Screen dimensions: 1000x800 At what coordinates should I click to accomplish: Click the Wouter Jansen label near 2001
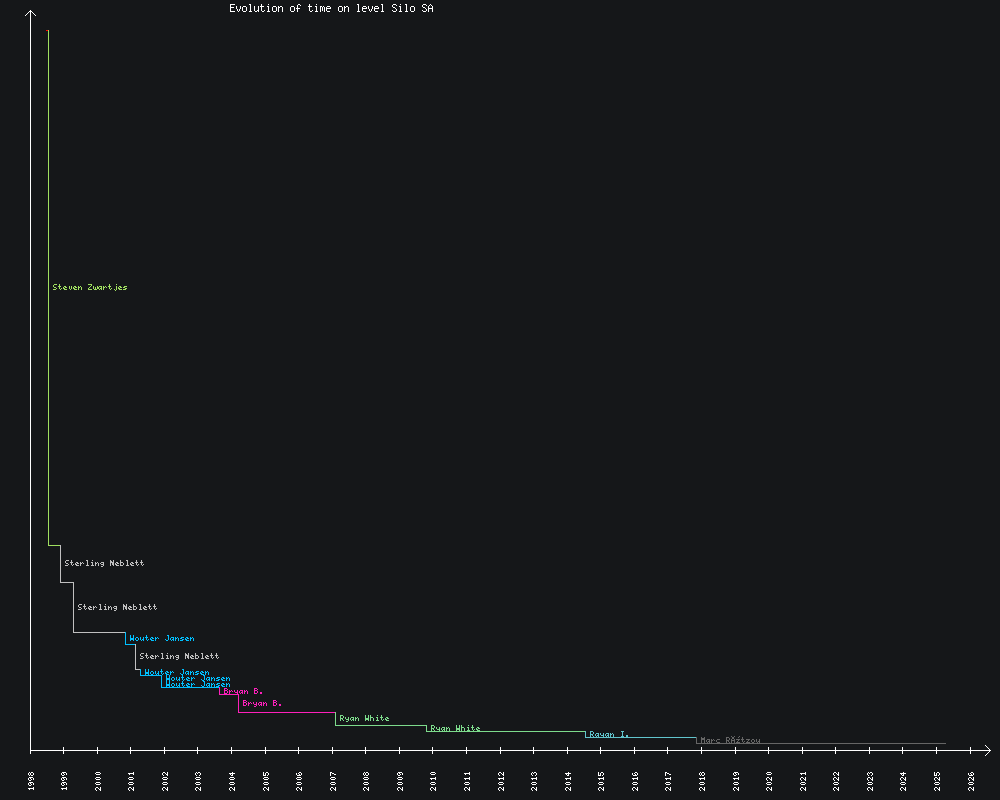[x=162, y=639]
